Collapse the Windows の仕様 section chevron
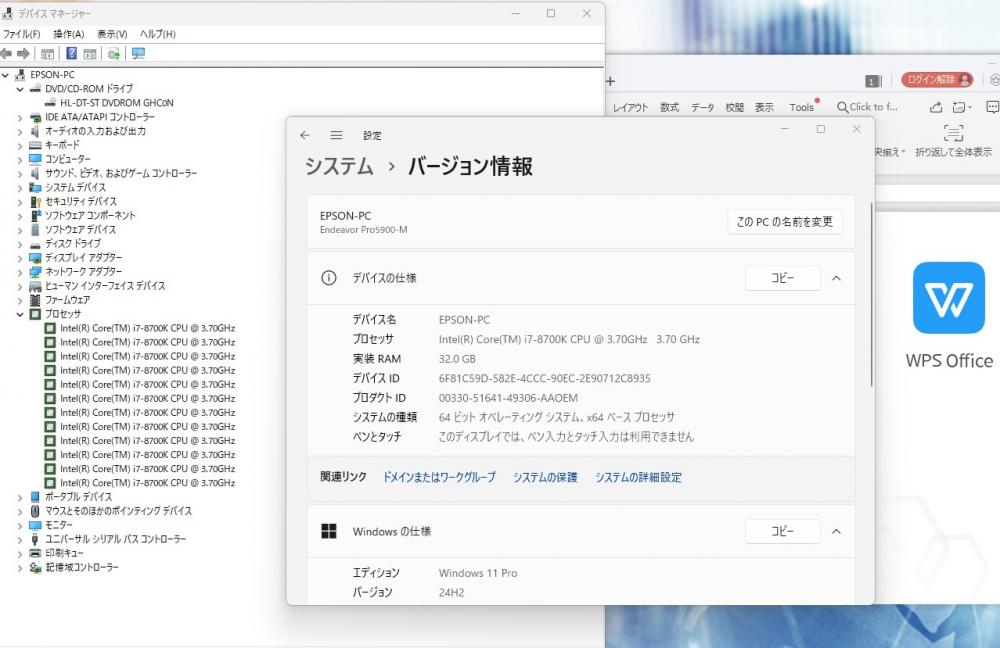1000x648 pixels. 836,531
